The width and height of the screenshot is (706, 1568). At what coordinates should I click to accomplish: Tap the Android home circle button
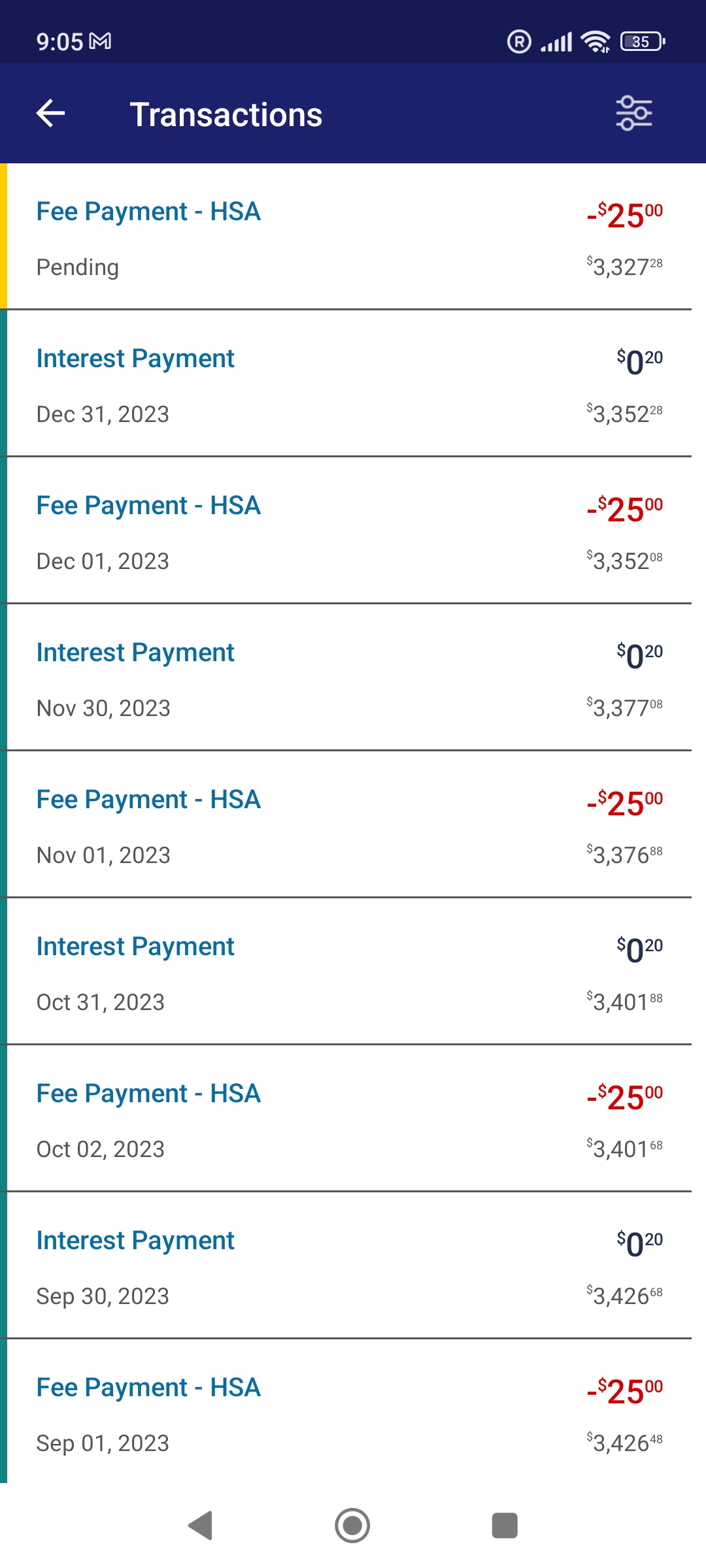pyautogui.click(x=352, y=1526)
